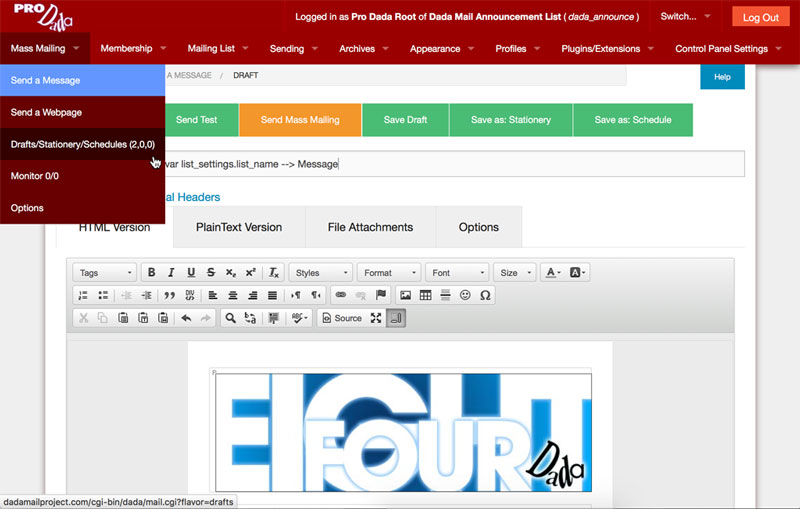800x509 pixels.
Task: Insert a numbered list
Action: coord(83,295)
